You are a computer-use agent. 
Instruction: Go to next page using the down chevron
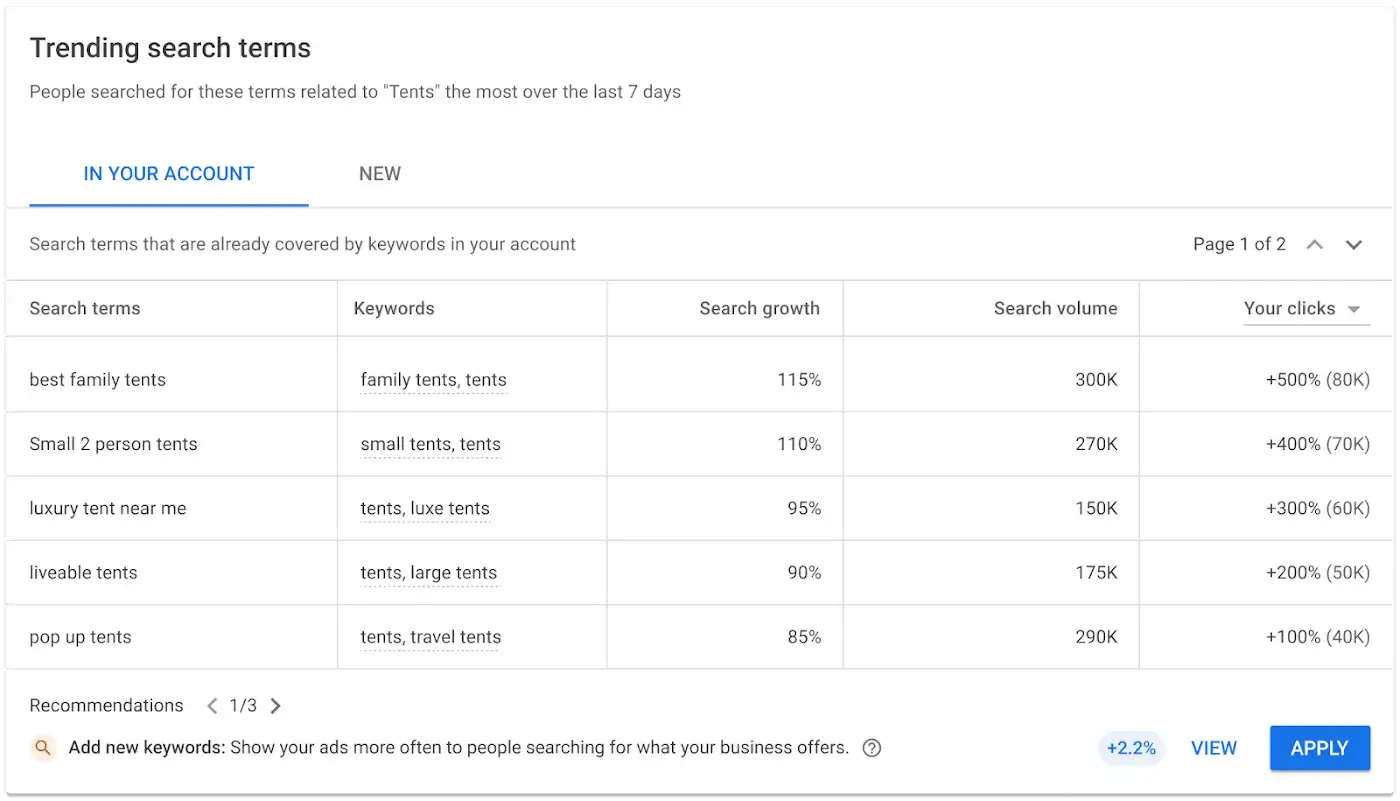(1354, 244)
